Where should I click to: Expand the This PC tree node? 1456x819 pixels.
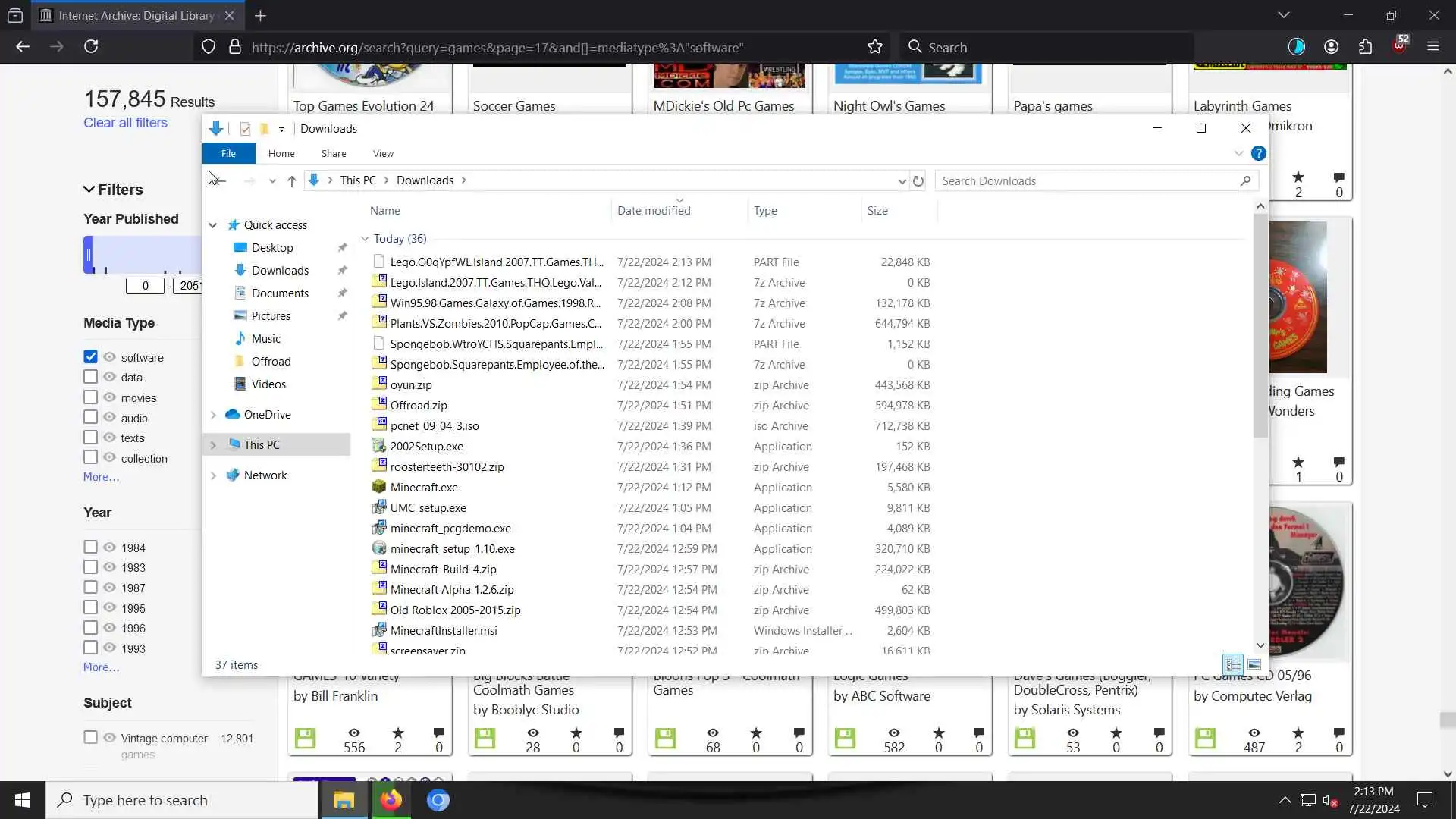click(213, 445)
